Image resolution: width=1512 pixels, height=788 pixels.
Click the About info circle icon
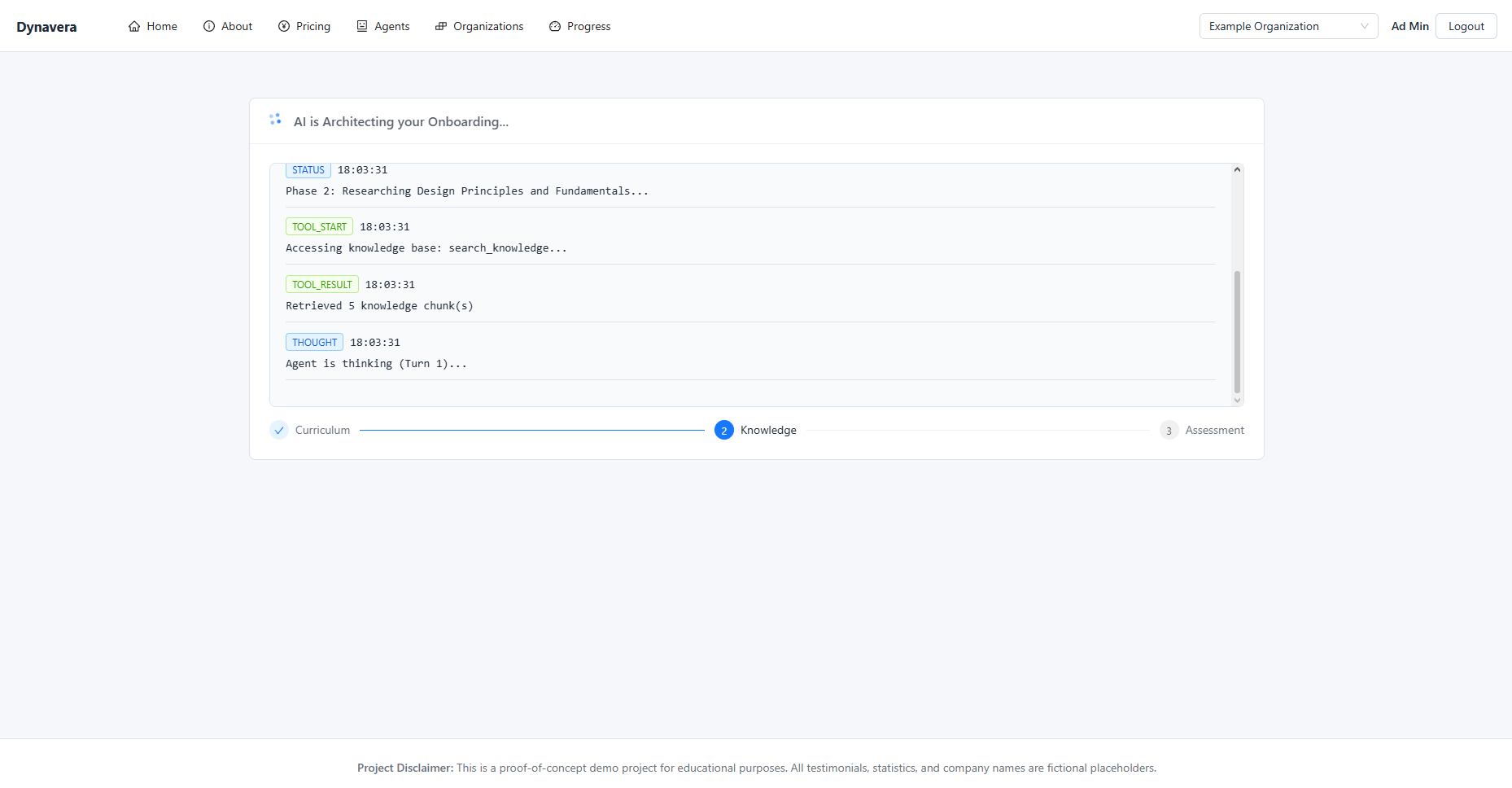point(209,26)
